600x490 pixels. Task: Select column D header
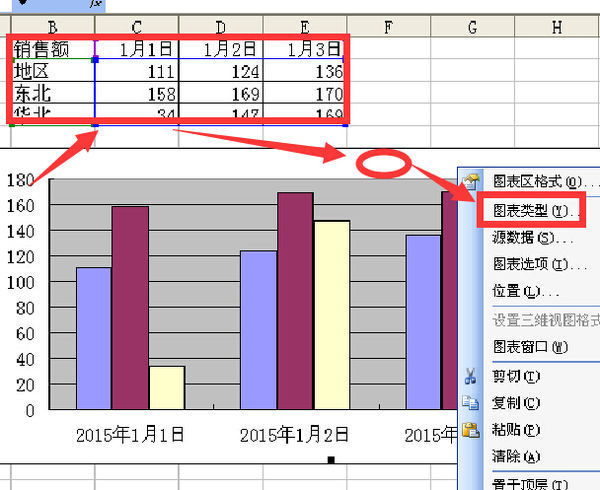pyautogui.click(x=221, y=26)
